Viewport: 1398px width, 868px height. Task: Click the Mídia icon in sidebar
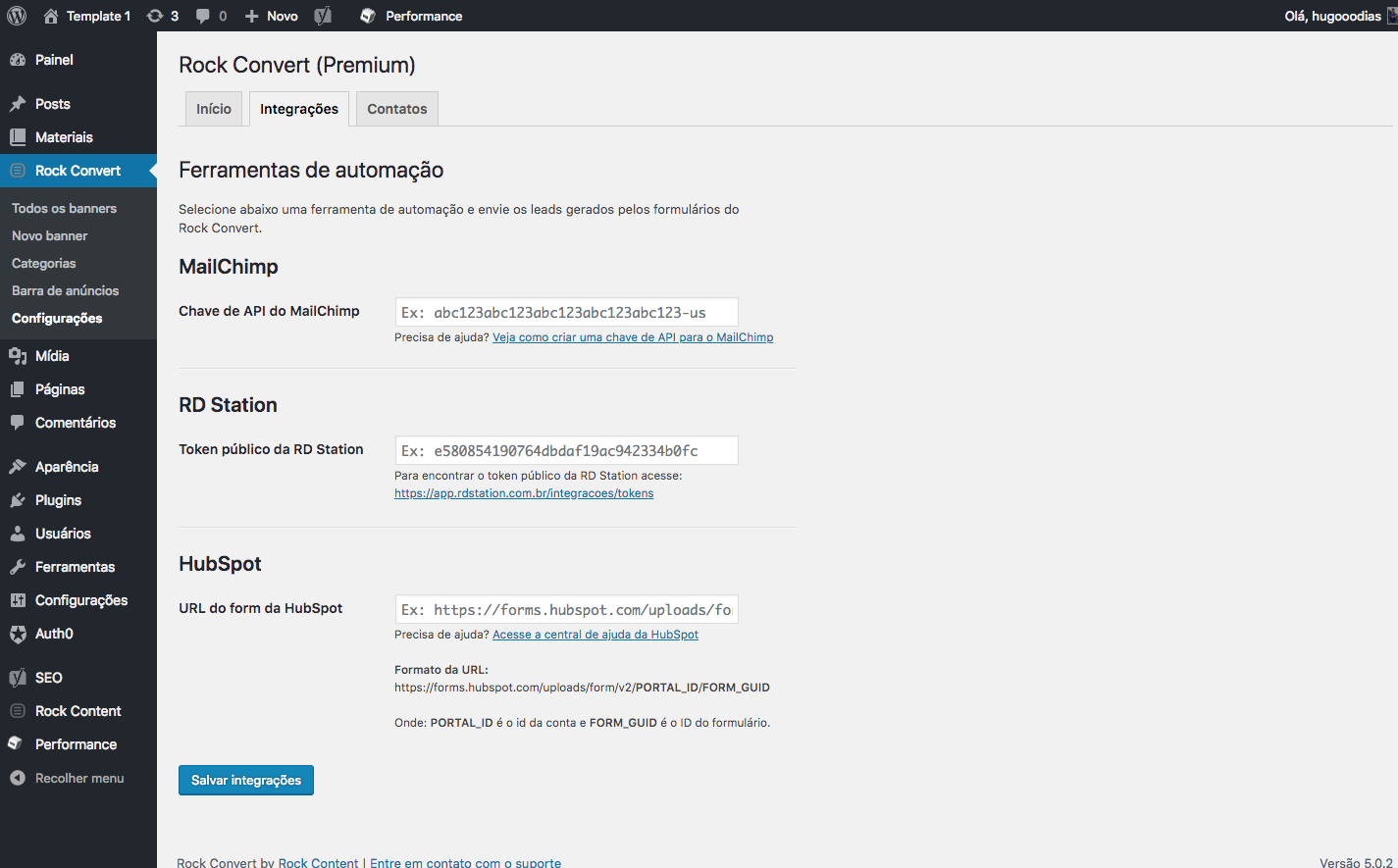(x=18, y=356)
